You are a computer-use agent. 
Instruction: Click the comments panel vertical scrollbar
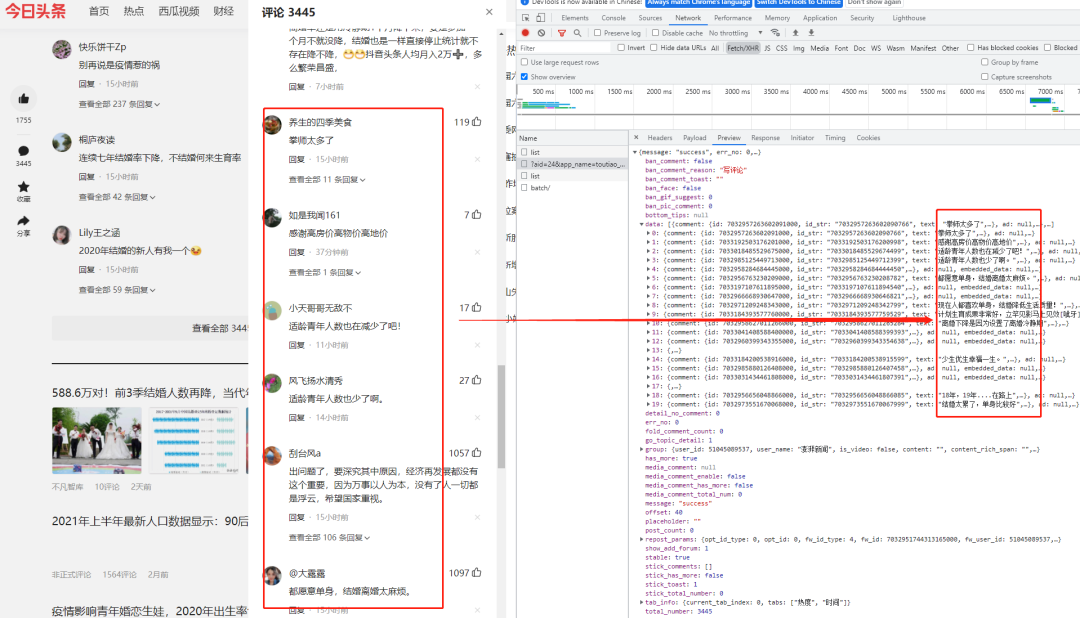[x=501, y=416]
